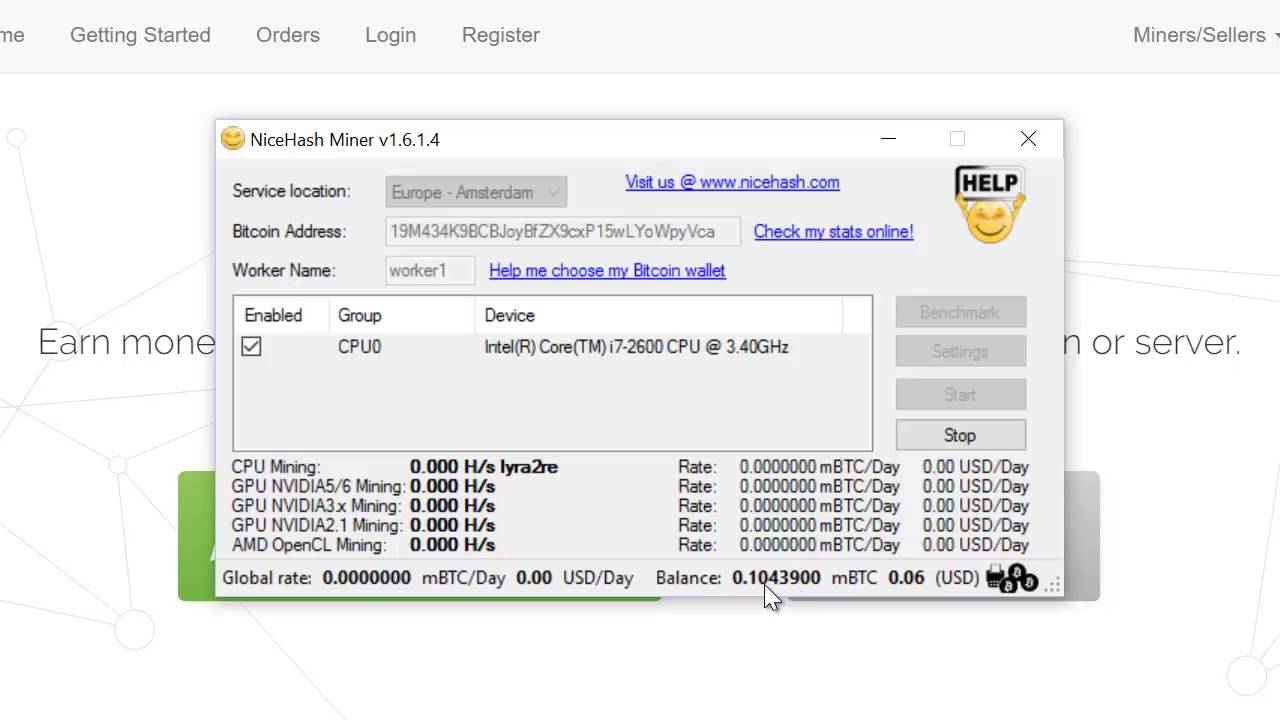Screen dimensions: 1280x720
Task: Minimize the NiceHash Miner window
Action: click(x=888, y=139)
